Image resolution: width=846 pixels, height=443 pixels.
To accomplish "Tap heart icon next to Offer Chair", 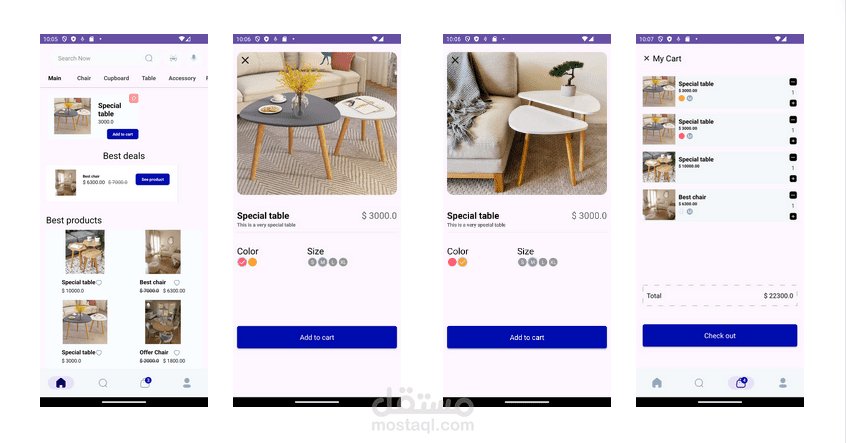I will [x=176, y=353].
